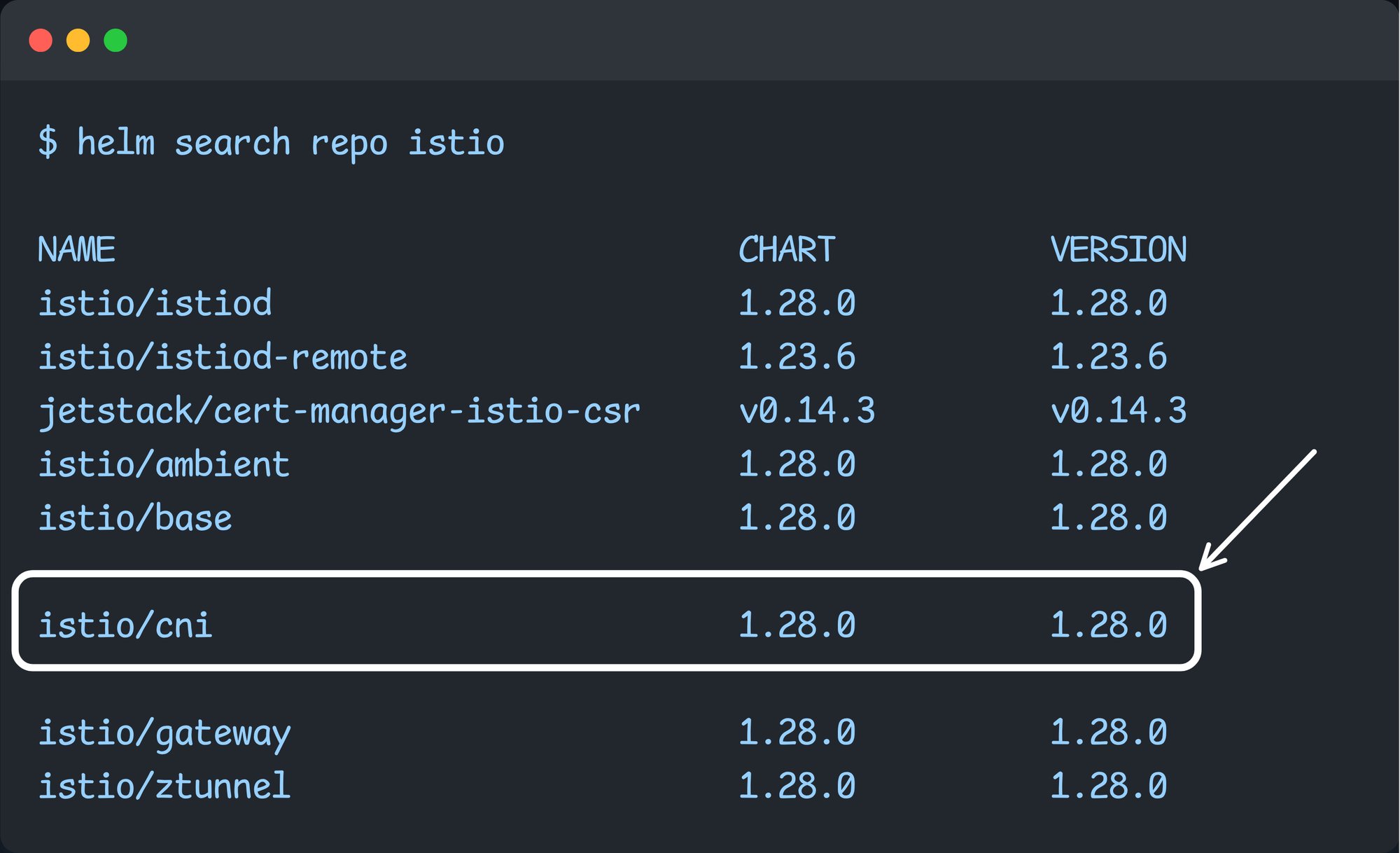Click the istio/istiod chart name
The image size is (1400, 853).
[155, 303]
